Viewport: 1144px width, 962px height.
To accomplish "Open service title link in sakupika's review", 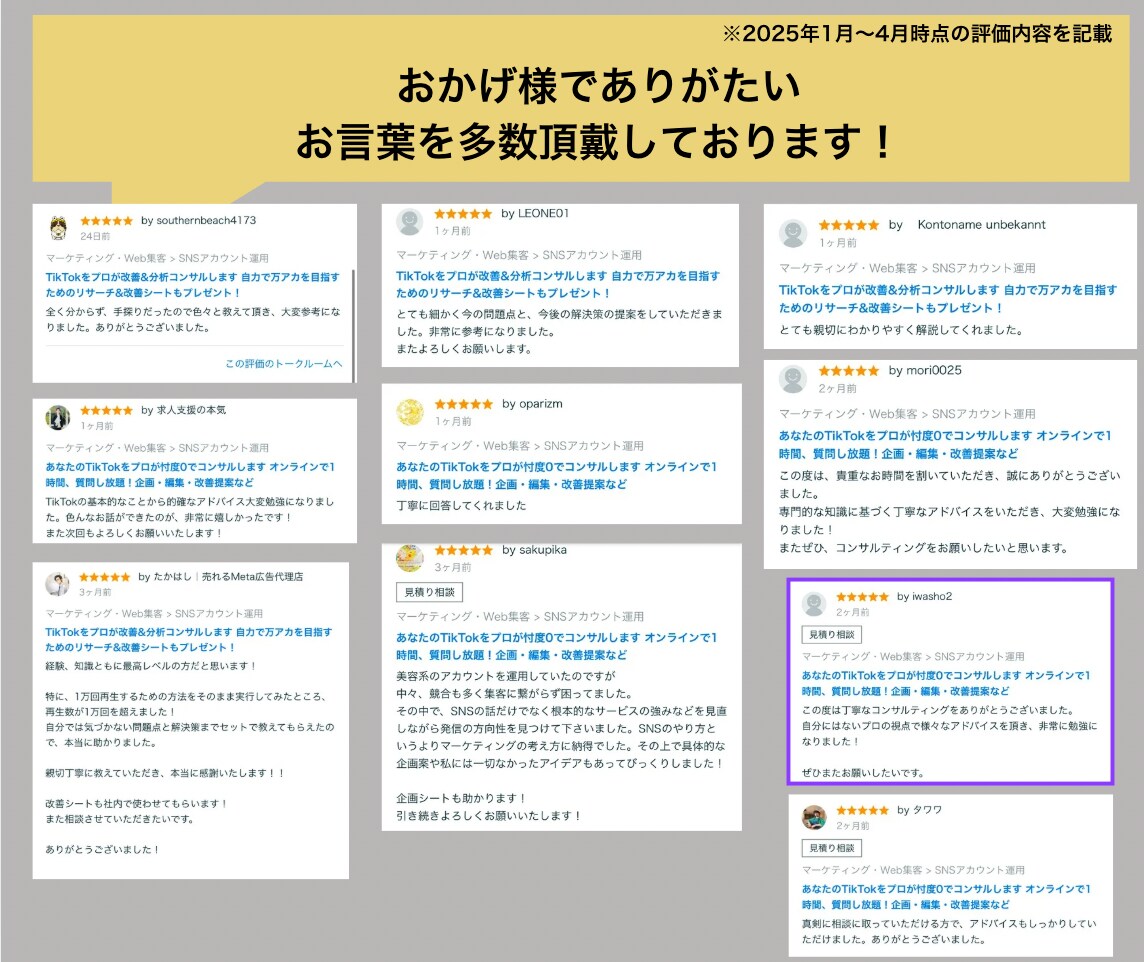I will pyautogui.click(x=557, y=646).
